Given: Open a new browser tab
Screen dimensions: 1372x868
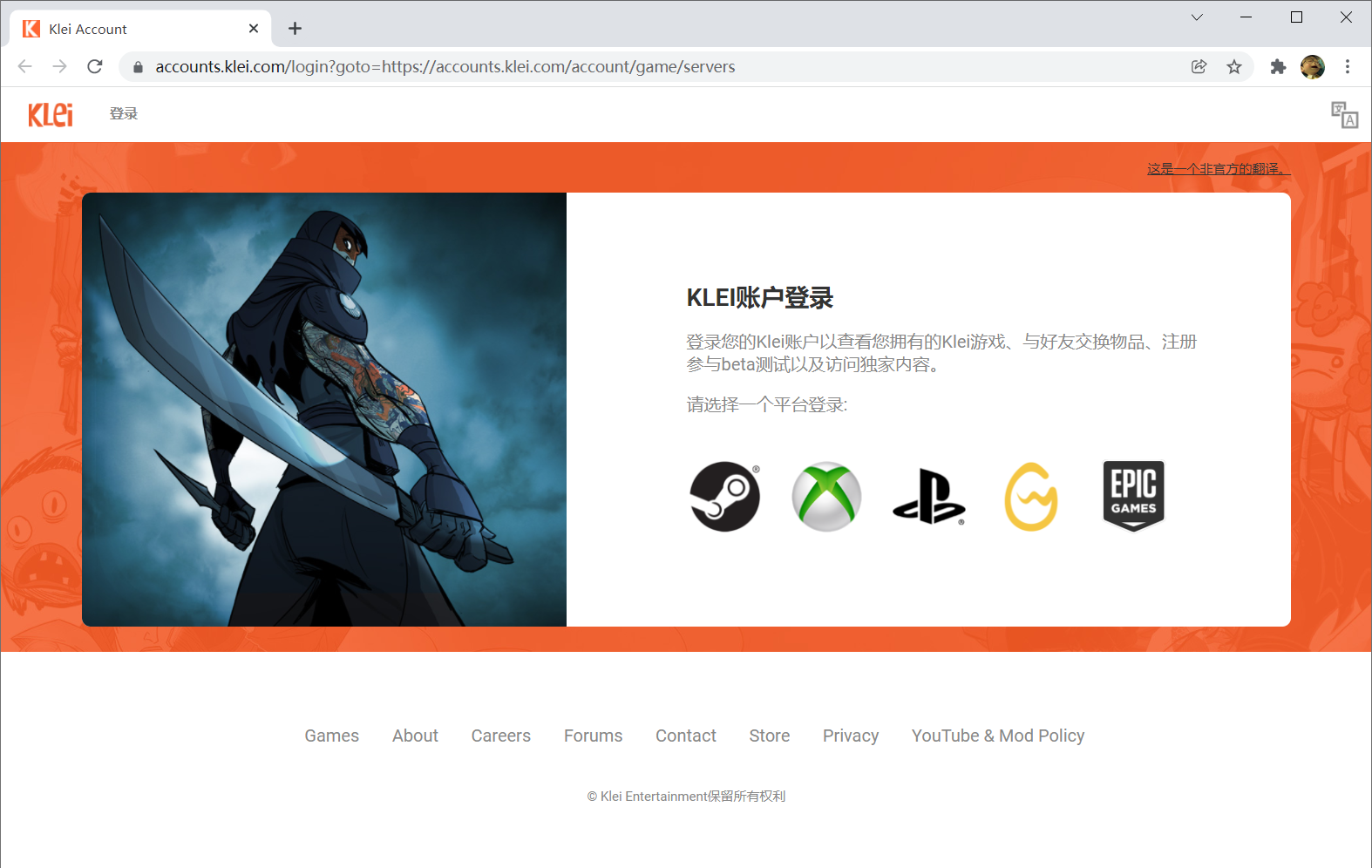Looking at the screenshot, I should [295, 29].
